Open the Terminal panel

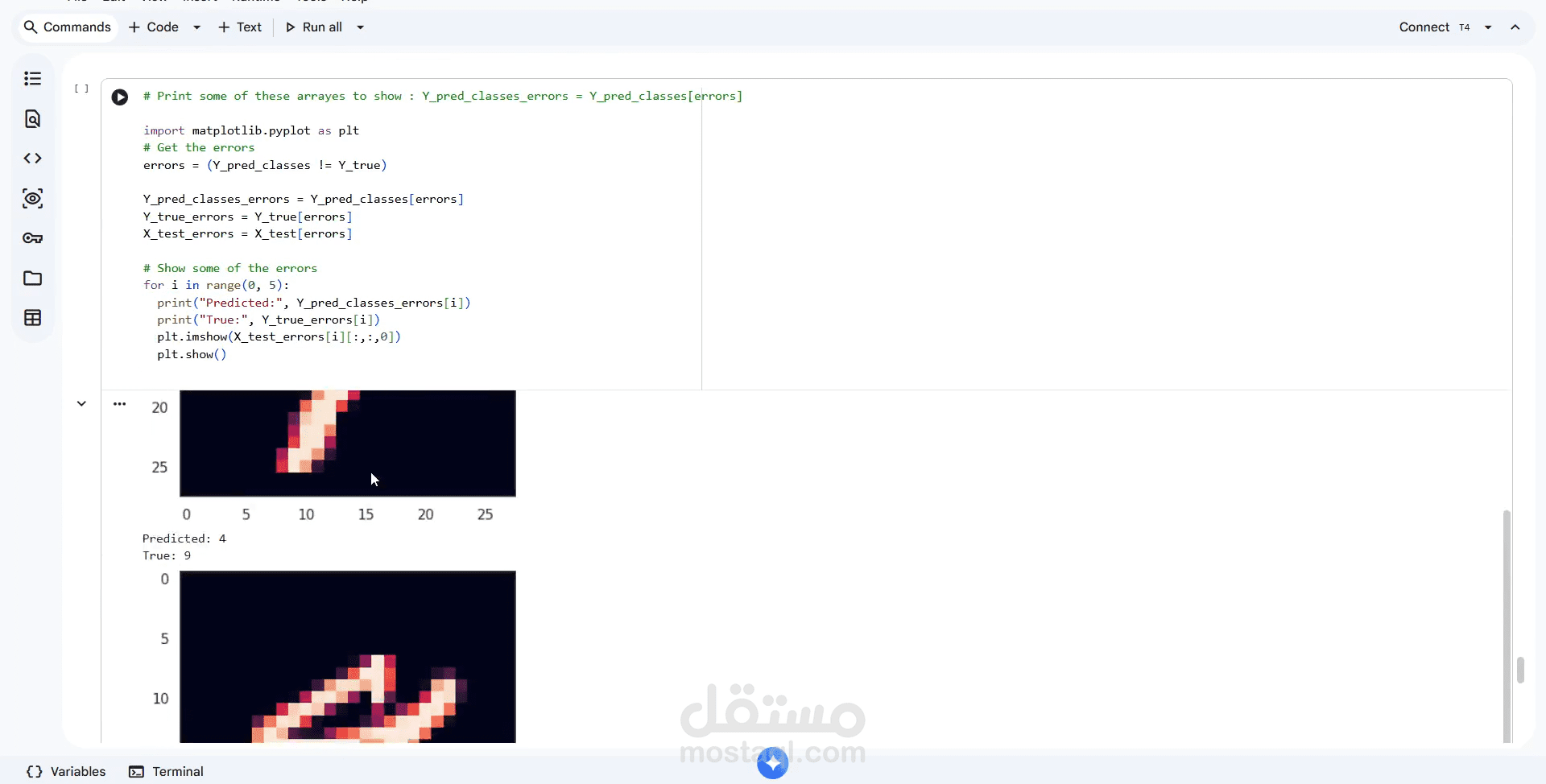coord(166,771)
